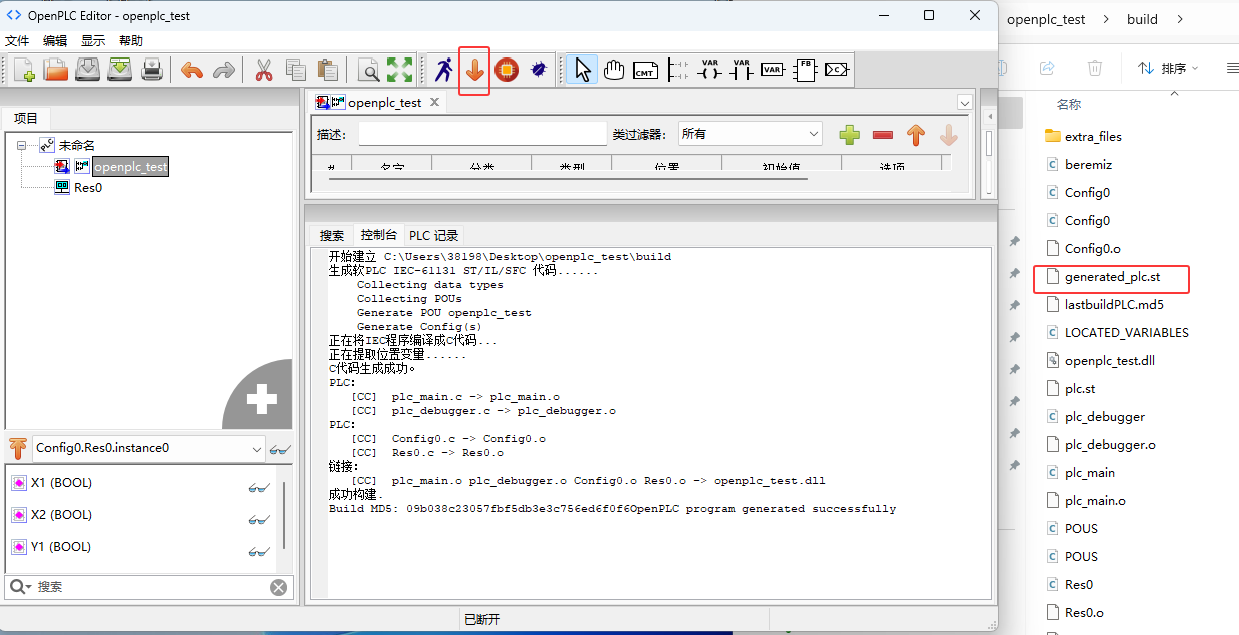Open the editor tab list dropdown arrow

tap(965, 102)
